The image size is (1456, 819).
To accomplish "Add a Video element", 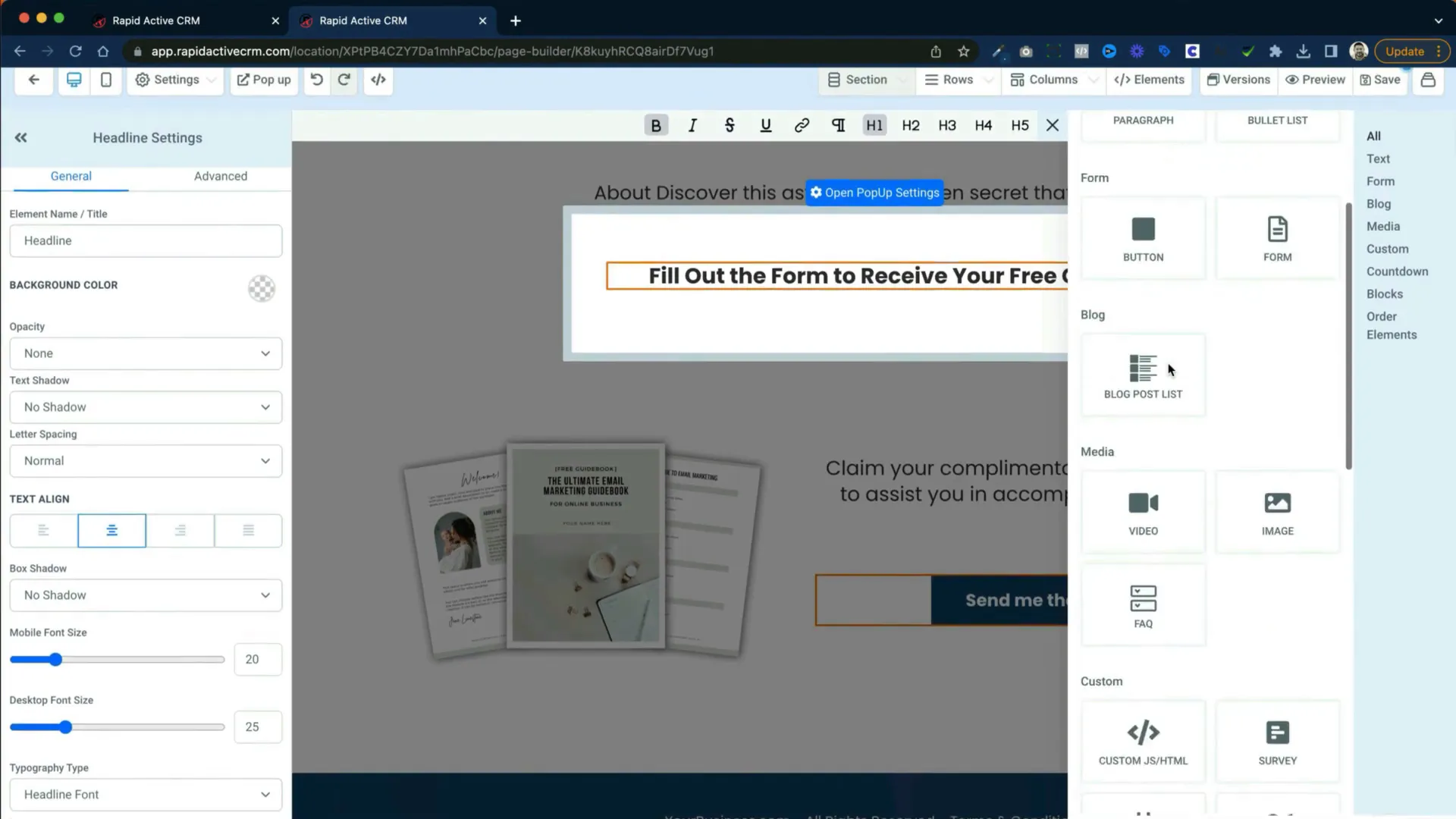I will click(x=1143, y=513).
